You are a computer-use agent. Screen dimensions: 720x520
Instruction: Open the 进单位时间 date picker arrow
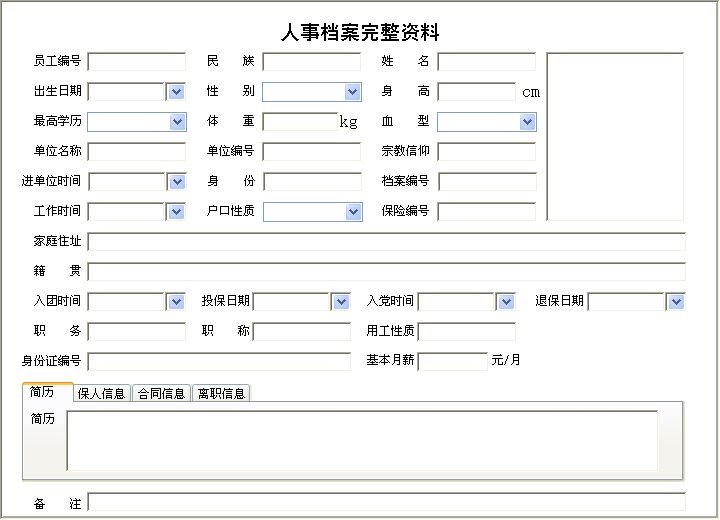176,182
